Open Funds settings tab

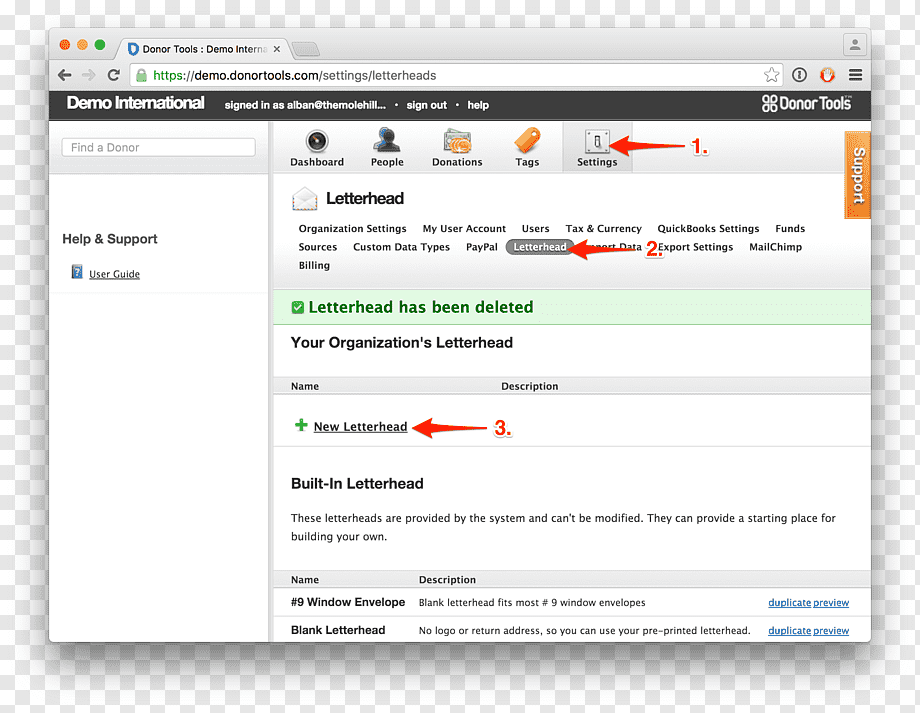pos(790,229)
